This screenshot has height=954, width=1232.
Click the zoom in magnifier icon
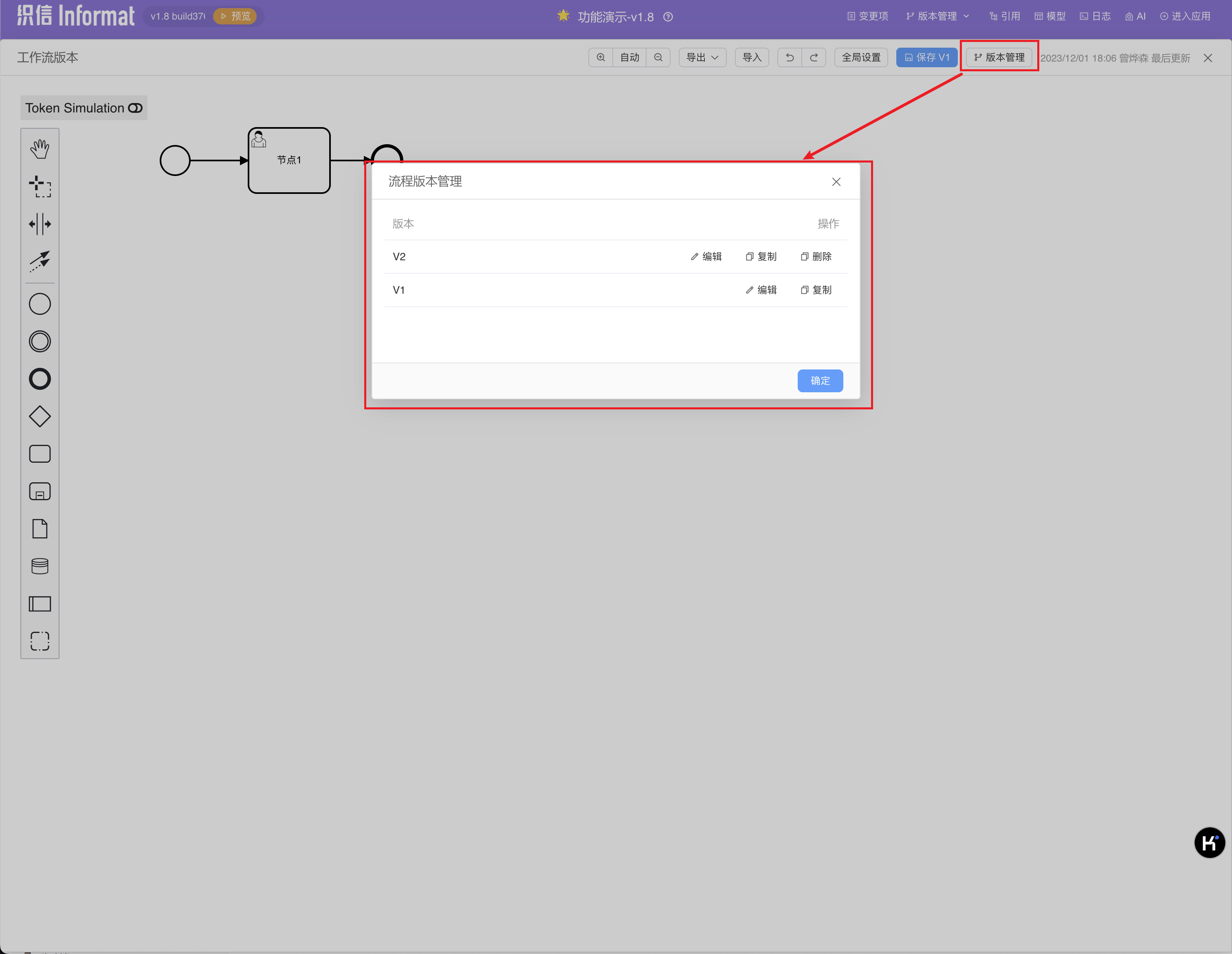click(x=601, y=57)
